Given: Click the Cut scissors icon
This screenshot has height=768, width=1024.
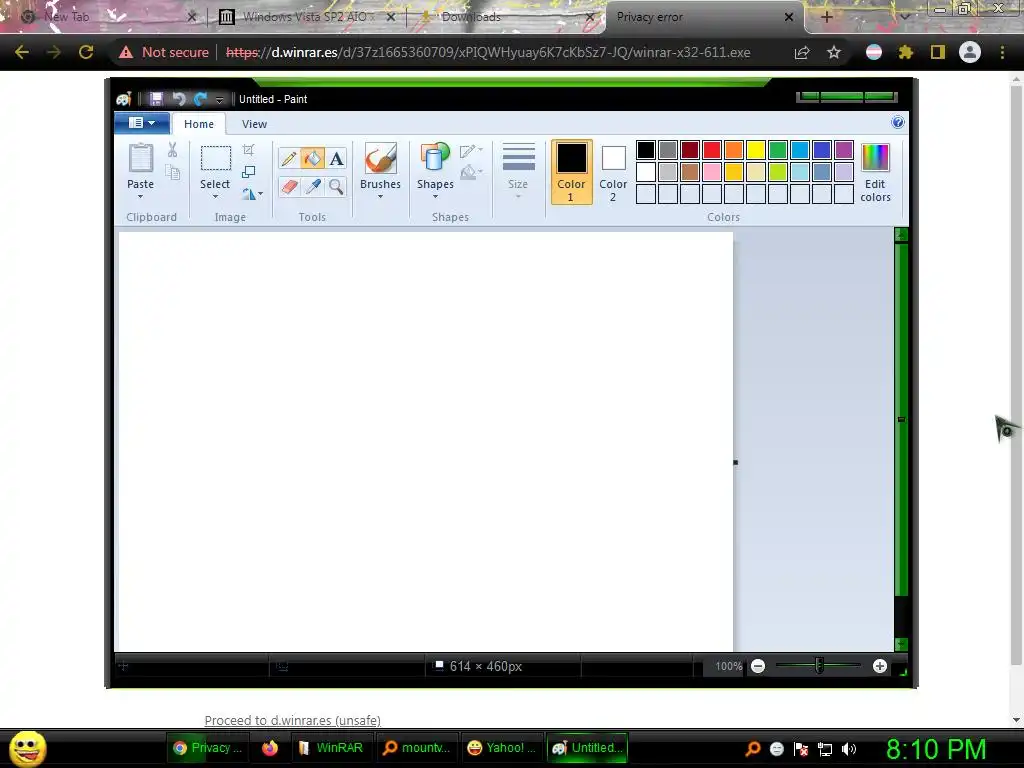Looking at the screenshot, I should pos(172,150).
